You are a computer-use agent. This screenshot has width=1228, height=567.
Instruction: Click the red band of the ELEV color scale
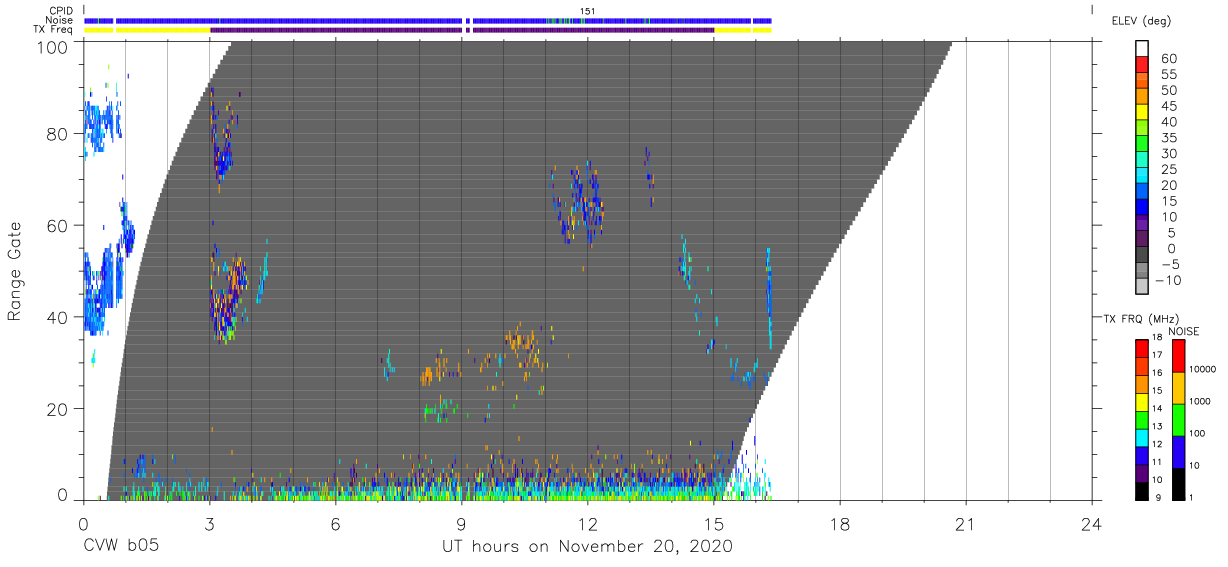1143,66
